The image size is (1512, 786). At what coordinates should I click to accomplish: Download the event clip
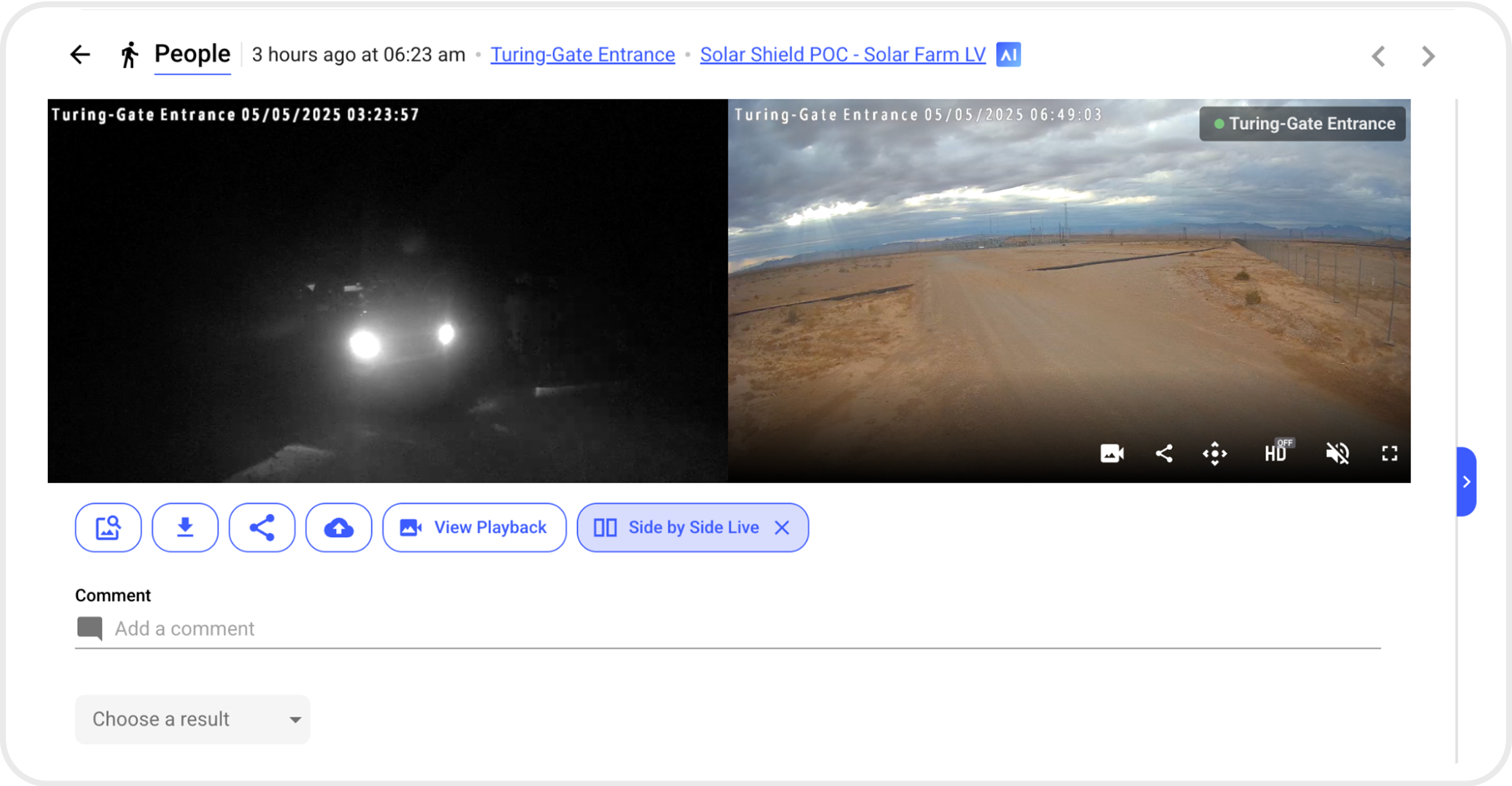[x=185, y=527]
